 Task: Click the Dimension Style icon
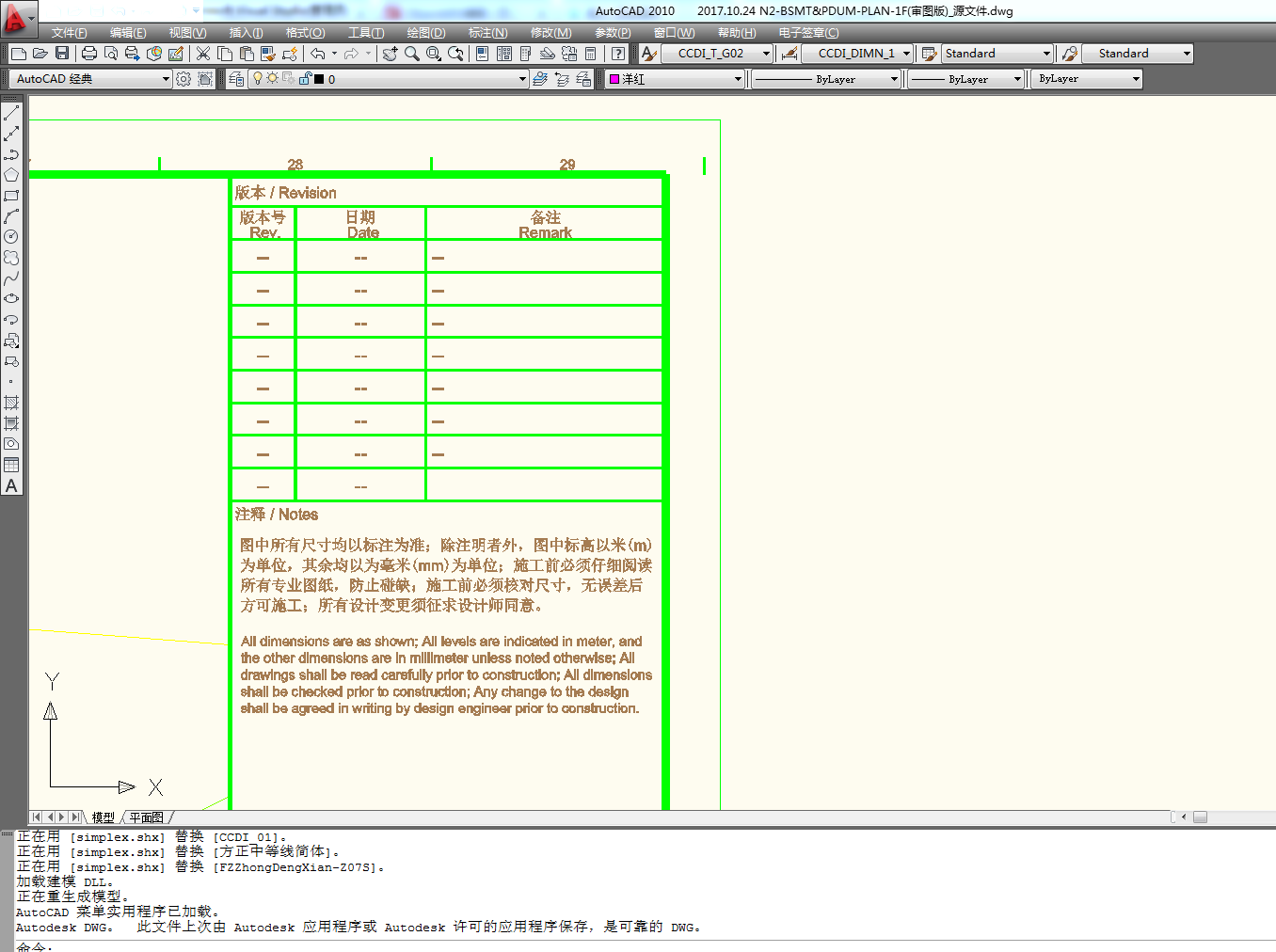(x=790, y=54)
